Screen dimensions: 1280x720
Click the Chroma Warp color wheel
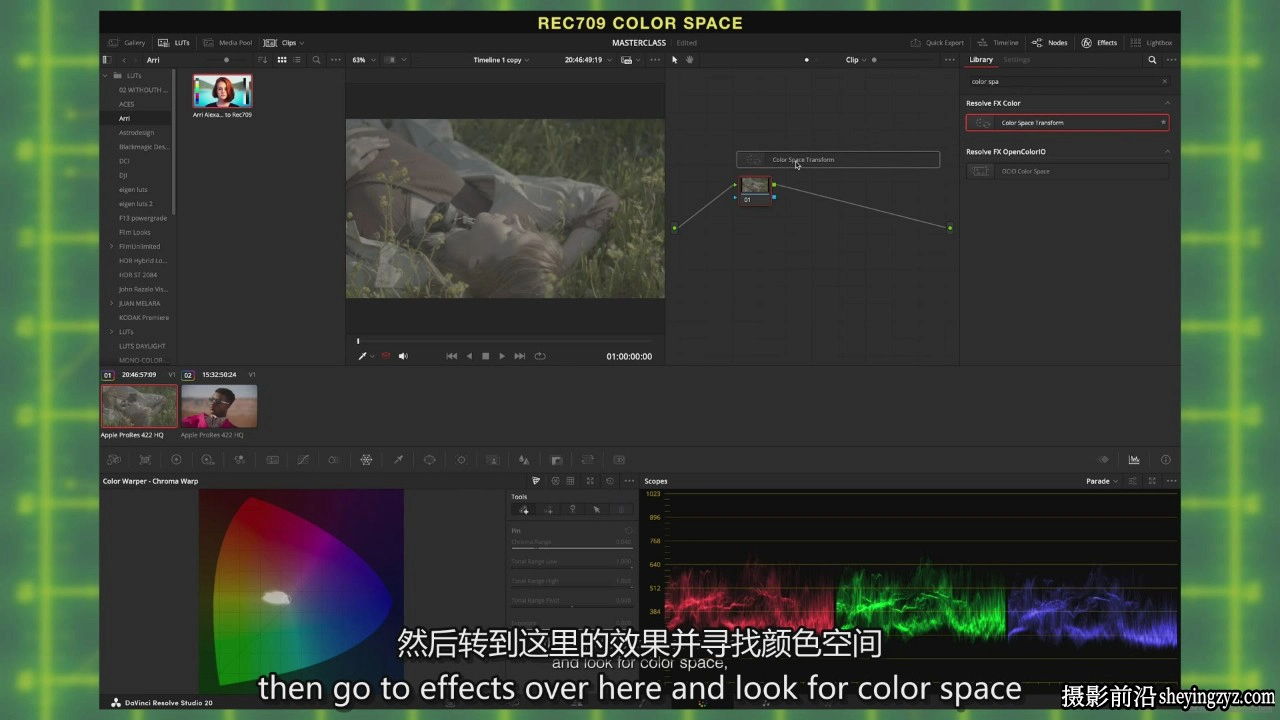tap(302, 590)
